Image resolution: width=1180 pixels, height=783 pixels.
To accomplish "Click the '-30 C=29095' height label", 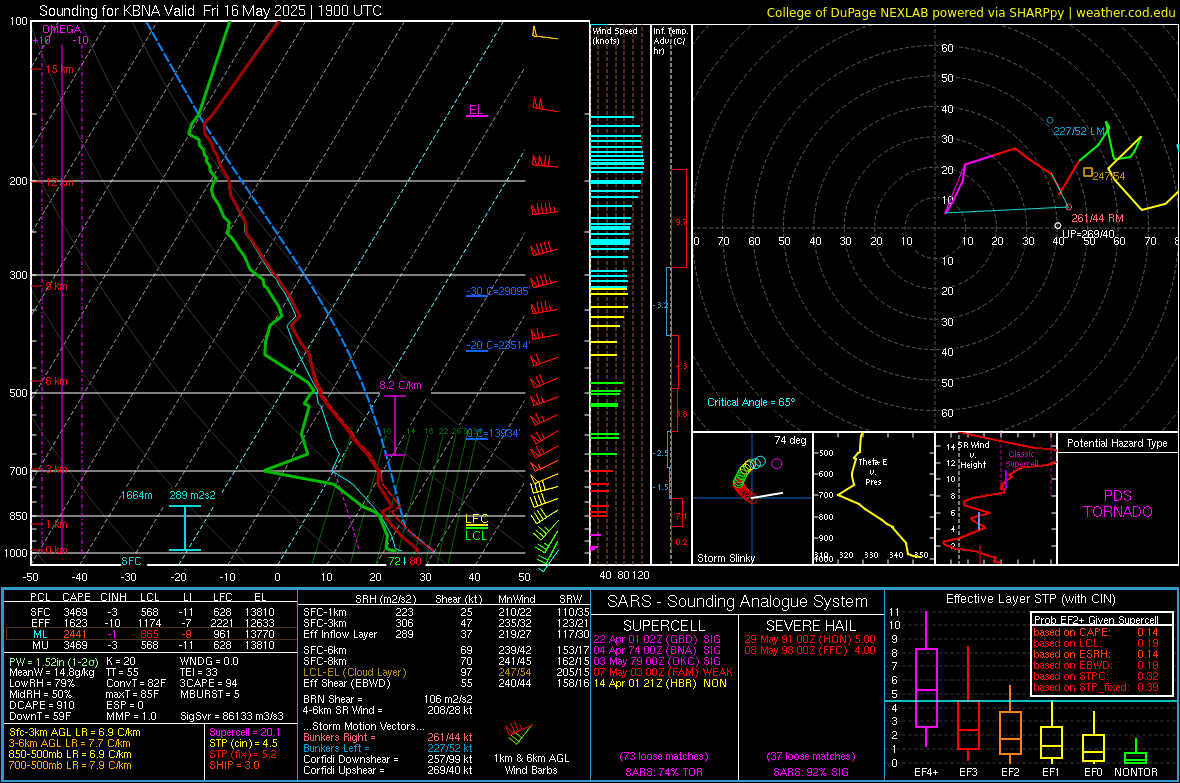I will (498, 291).
